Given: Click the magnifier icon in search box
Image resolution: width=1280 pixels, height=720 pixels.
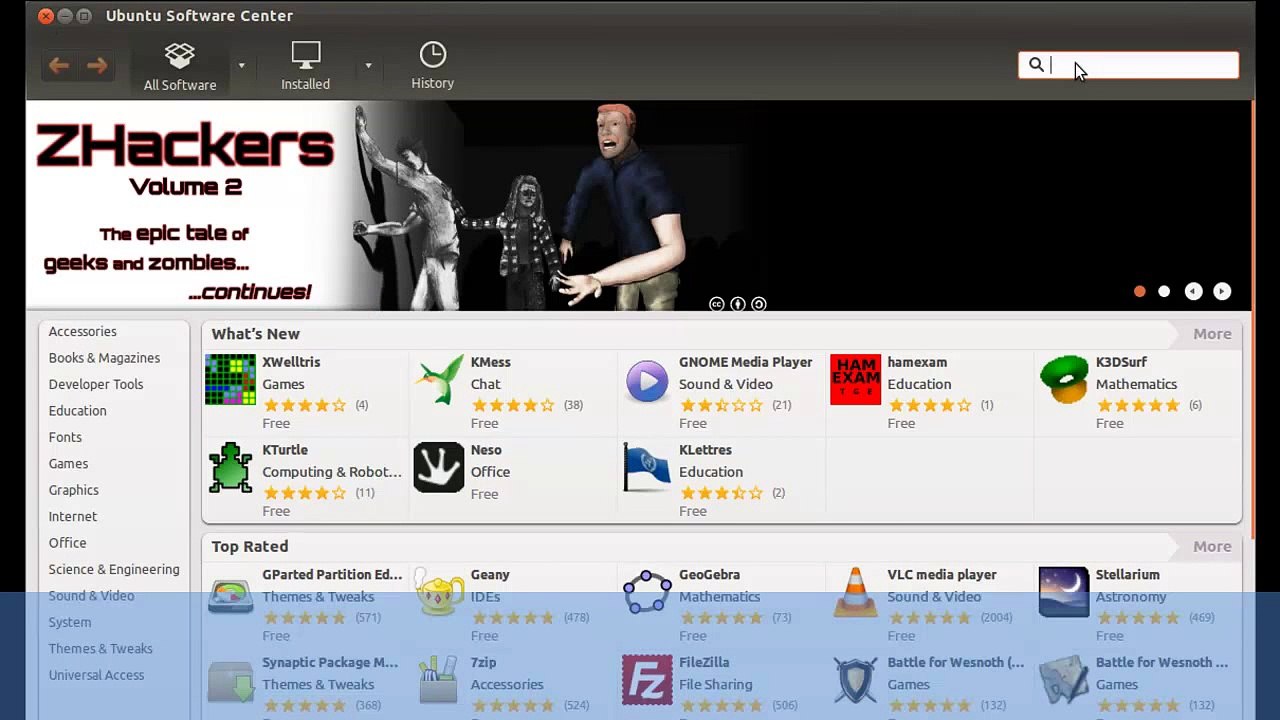Looking at the screenshot, I should [1036, 65].
